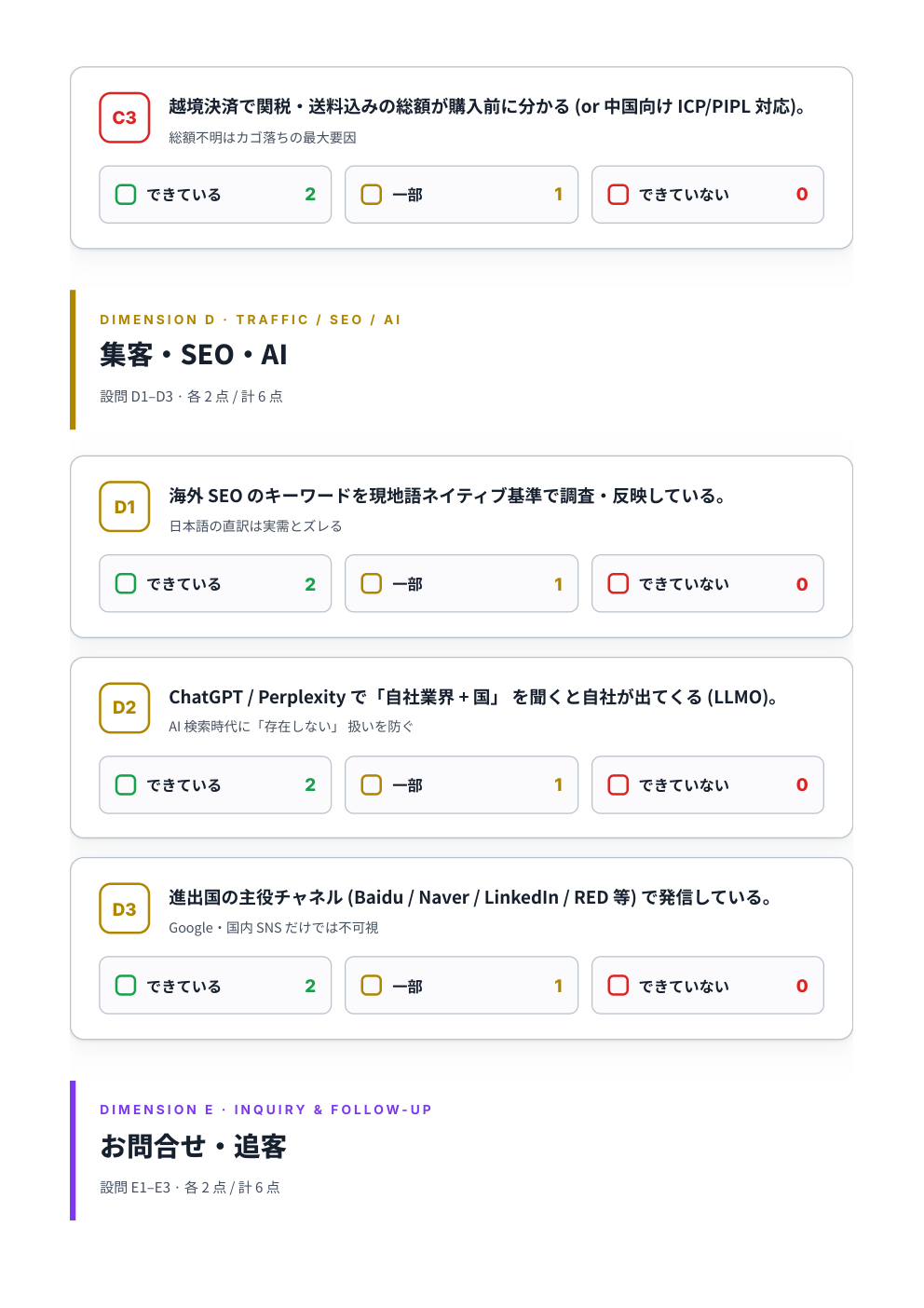The image size is (924, 1308).
Task: Select 一部 for question D3
Action: [461, 986]
